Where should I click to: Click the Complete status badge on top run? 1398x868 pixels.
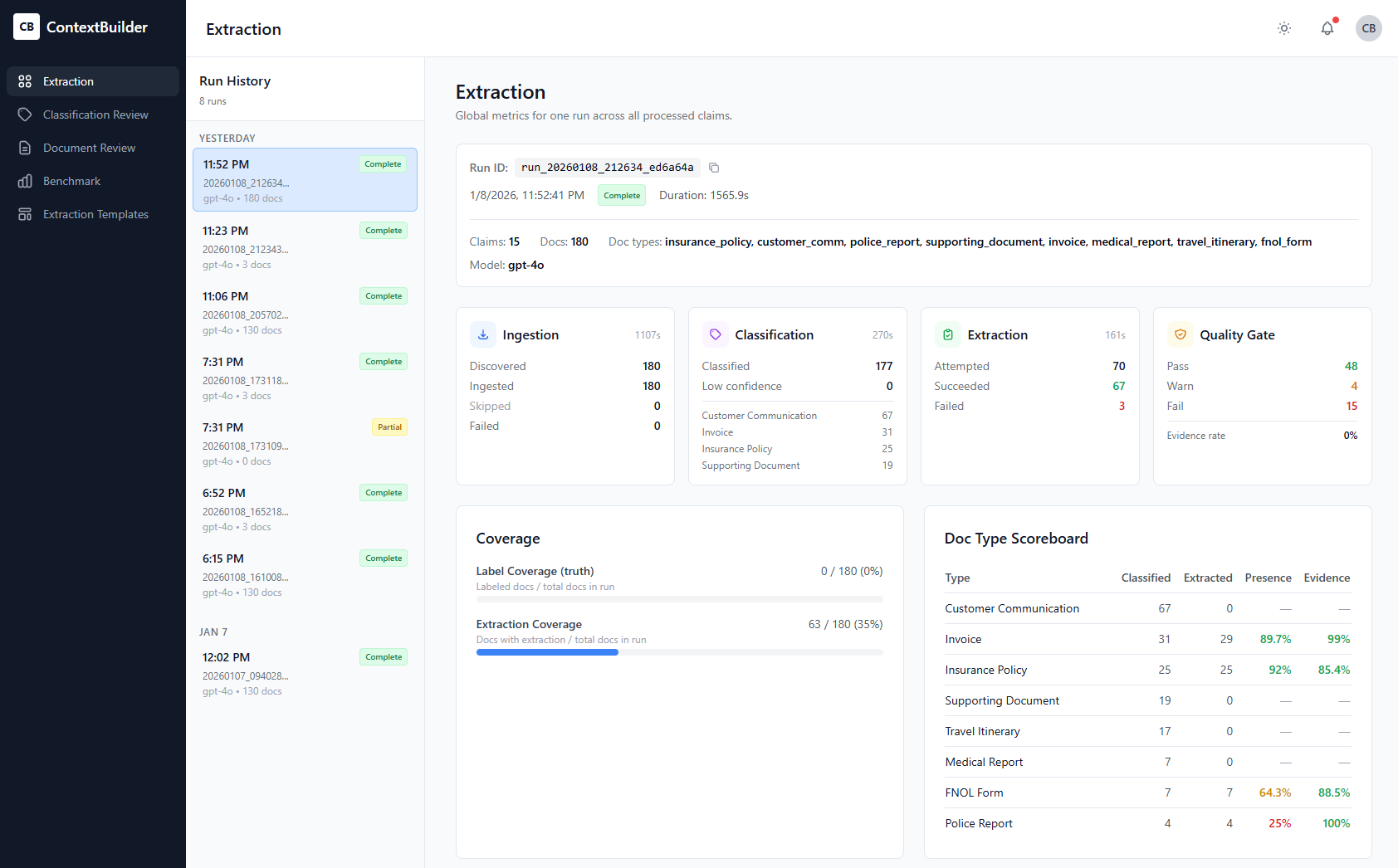(x=383, y=164)
